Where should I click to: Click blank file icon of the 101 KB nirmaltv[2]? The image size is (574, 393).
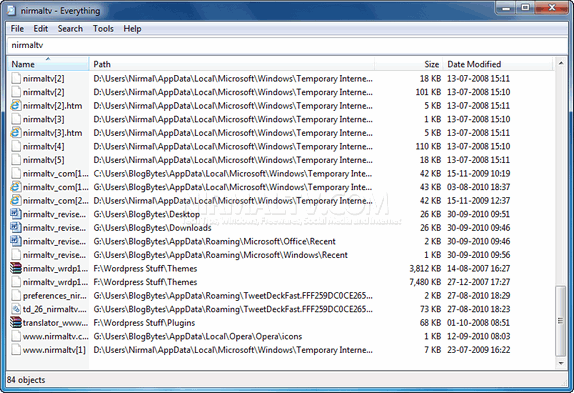point(16,92)
